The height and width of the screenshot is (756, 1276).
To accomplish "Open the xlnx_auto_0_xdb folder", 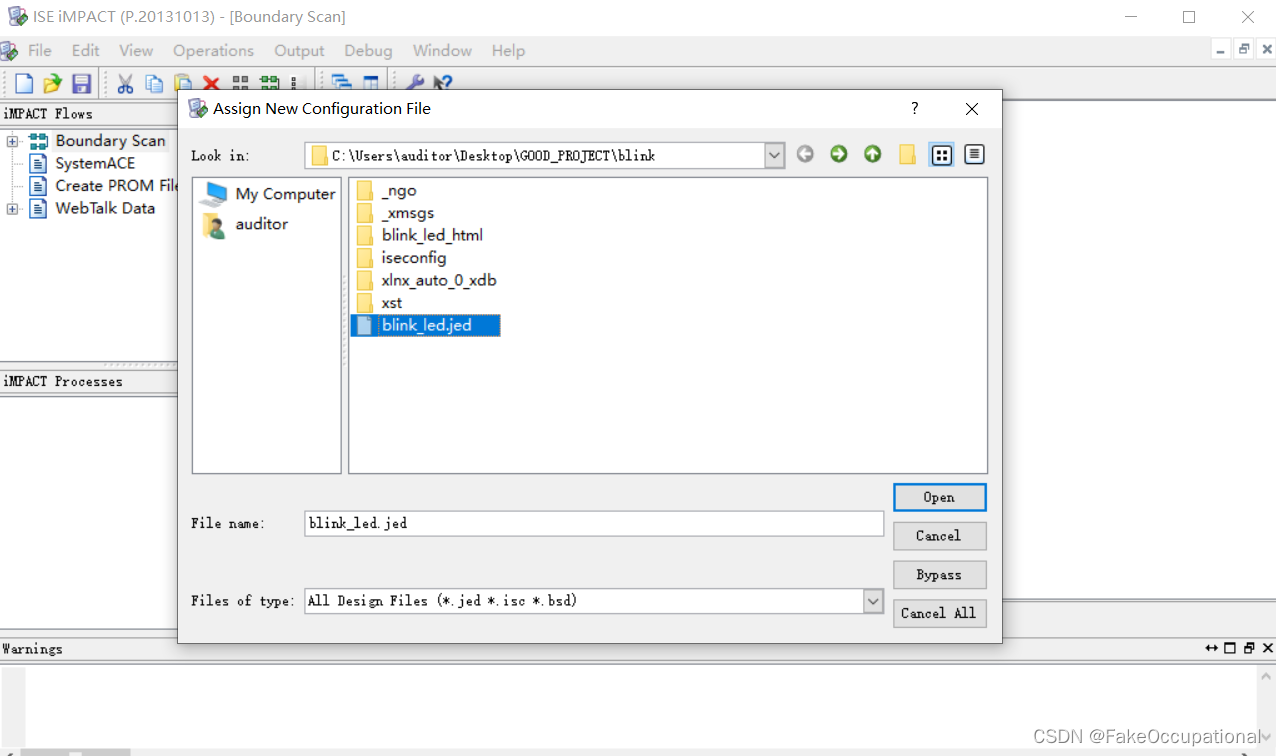I will click(426, 280).
